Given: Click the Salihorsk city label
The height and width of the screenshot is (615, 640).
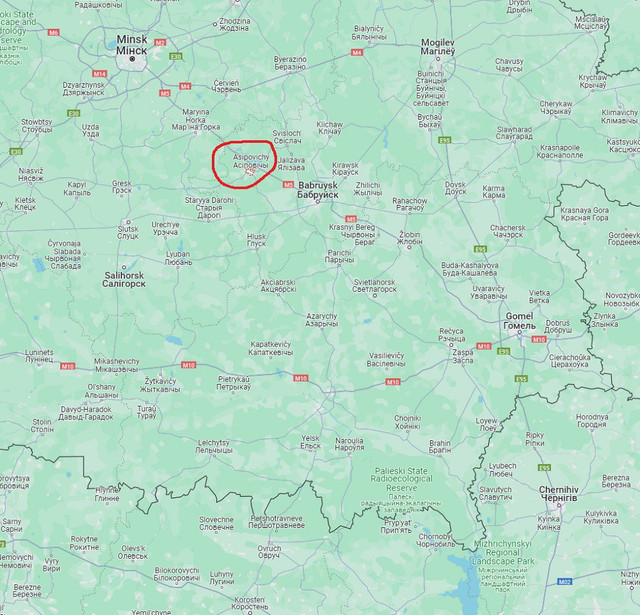Looking at the screenshot, I should (x=124, y=280).
